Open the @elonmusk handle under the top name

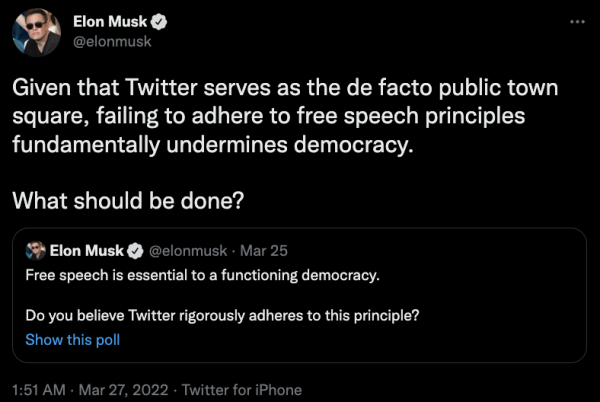pyautogui.click(x=112, y=42)
